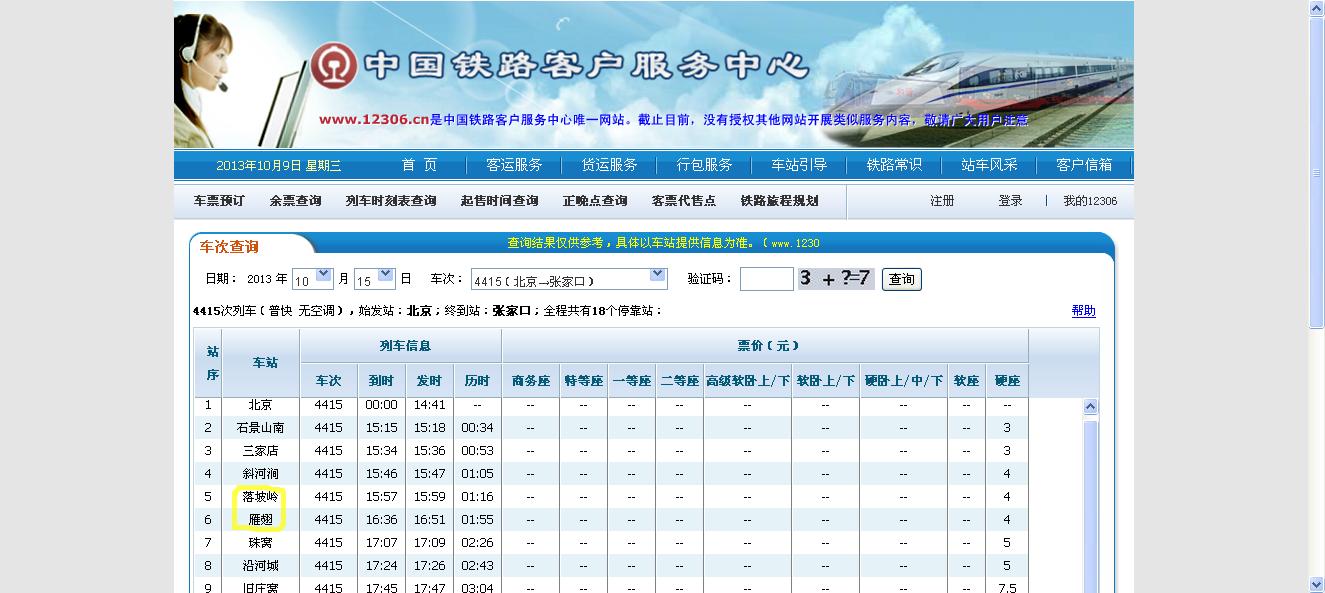This screenshot has height=593, width=1325.
Task: Click the 斜河涧 station cell
Action: (x=260, y=474)
